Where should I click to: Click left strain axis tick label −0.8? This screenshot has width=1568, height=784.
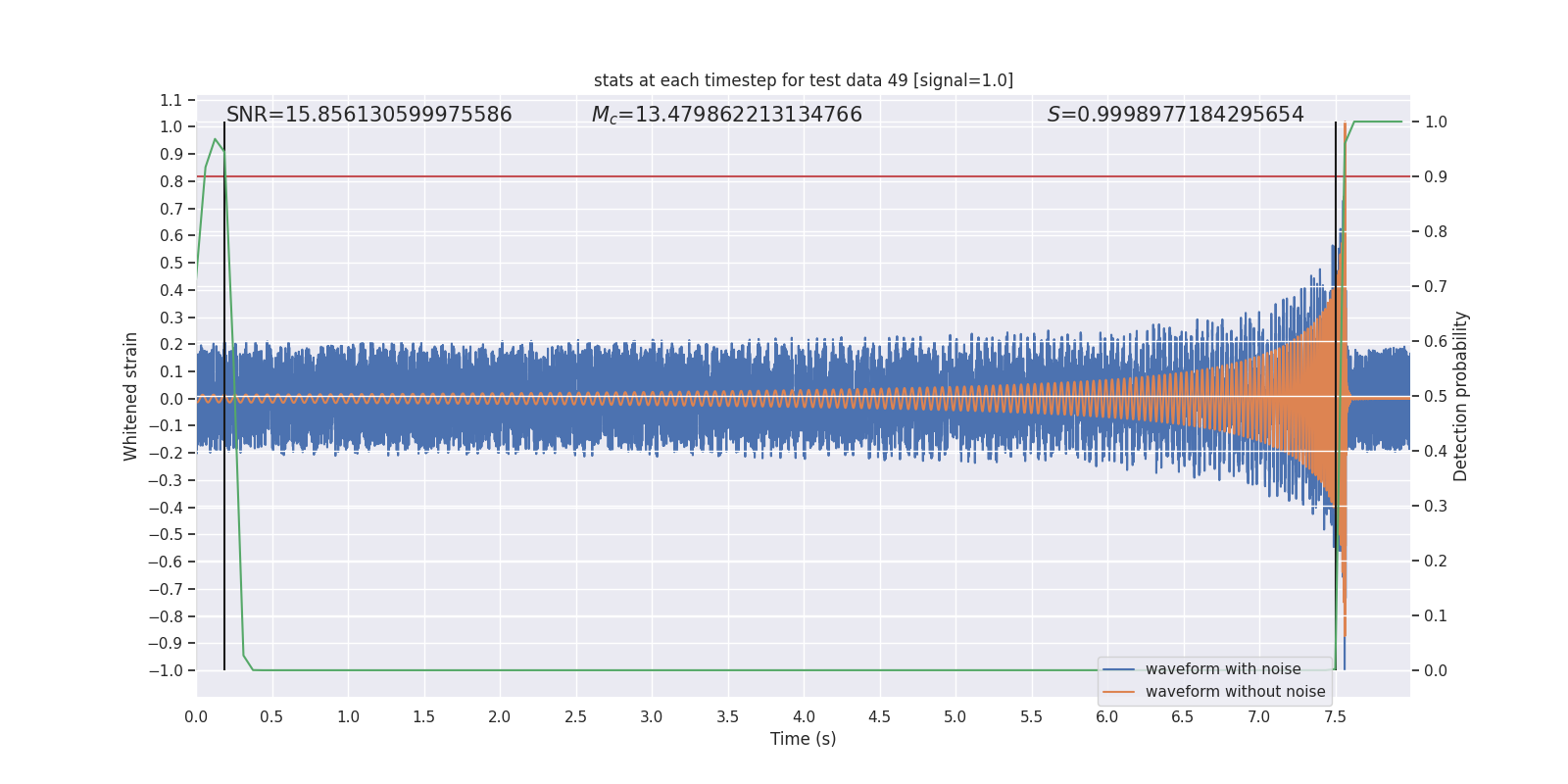[x=166, y=616]
